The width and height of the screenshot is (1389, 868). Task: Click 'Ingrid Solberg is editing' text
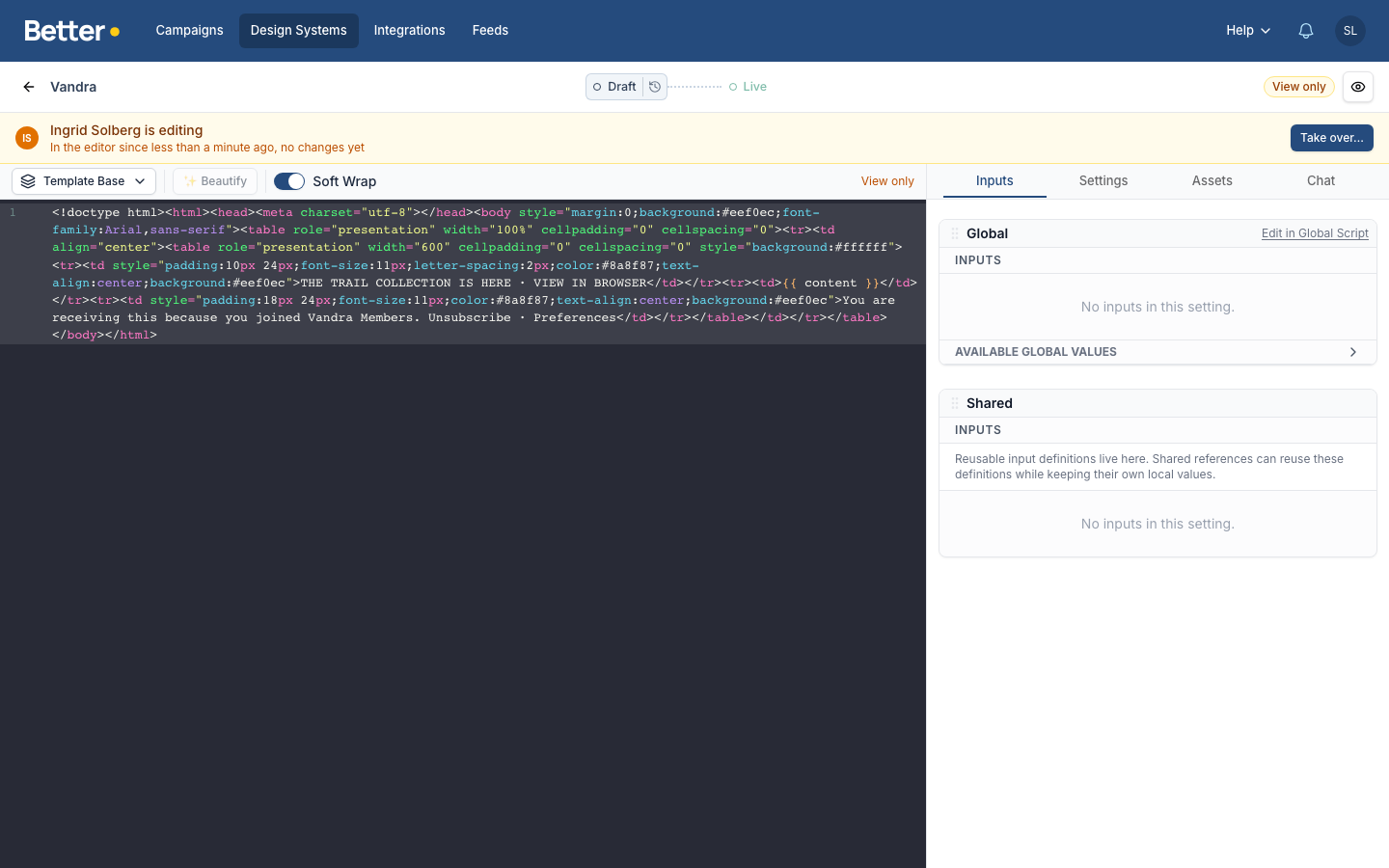click(126, 130)
